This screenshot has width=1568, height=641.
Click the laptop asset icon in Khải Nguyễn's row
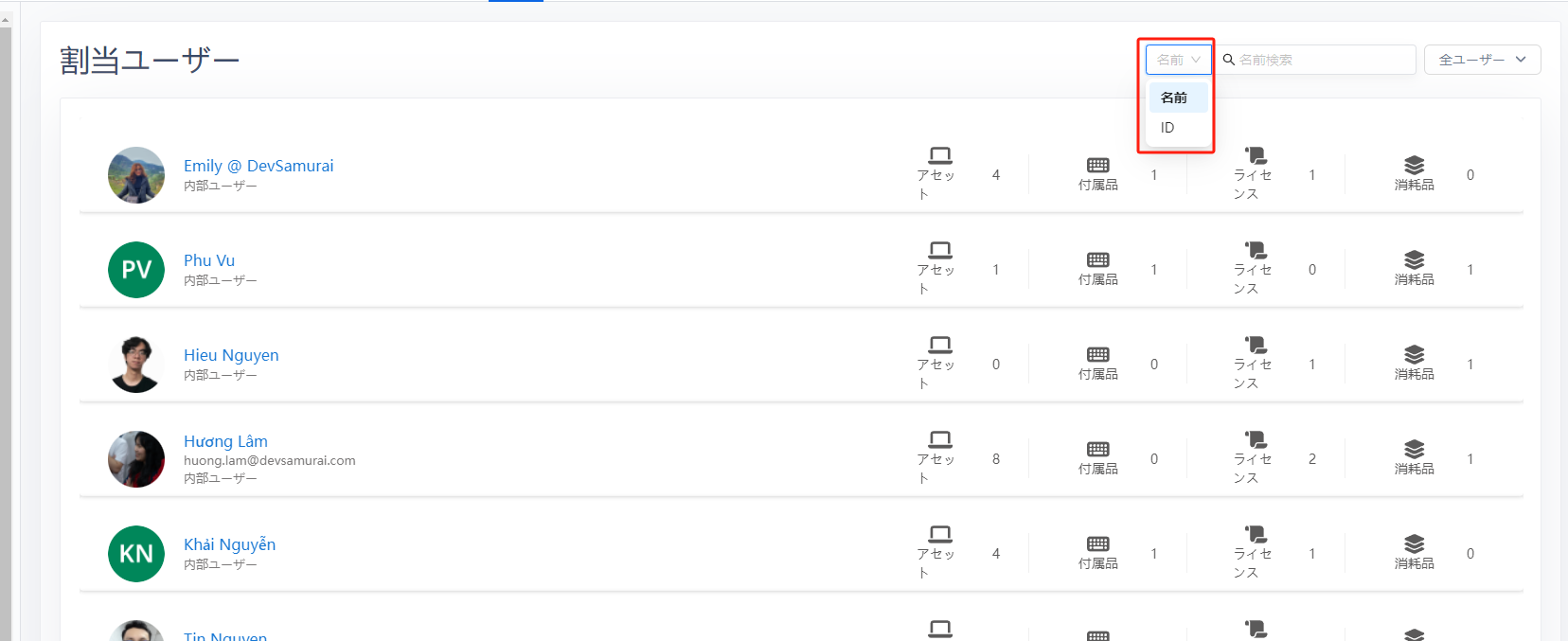tap(939, 534)
